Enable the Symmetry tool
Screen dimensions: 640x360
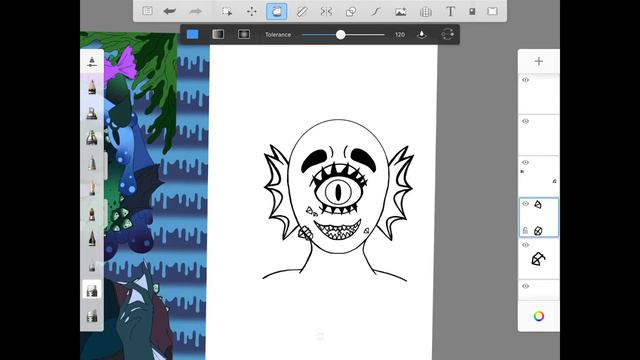326,11
